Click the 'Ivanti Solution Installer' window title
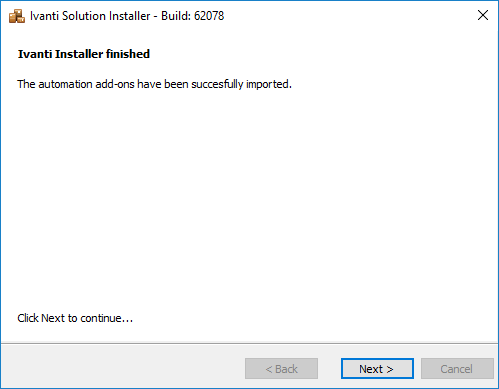The width and height of the screenshot is (499, 389). click(x=90, y=16)
